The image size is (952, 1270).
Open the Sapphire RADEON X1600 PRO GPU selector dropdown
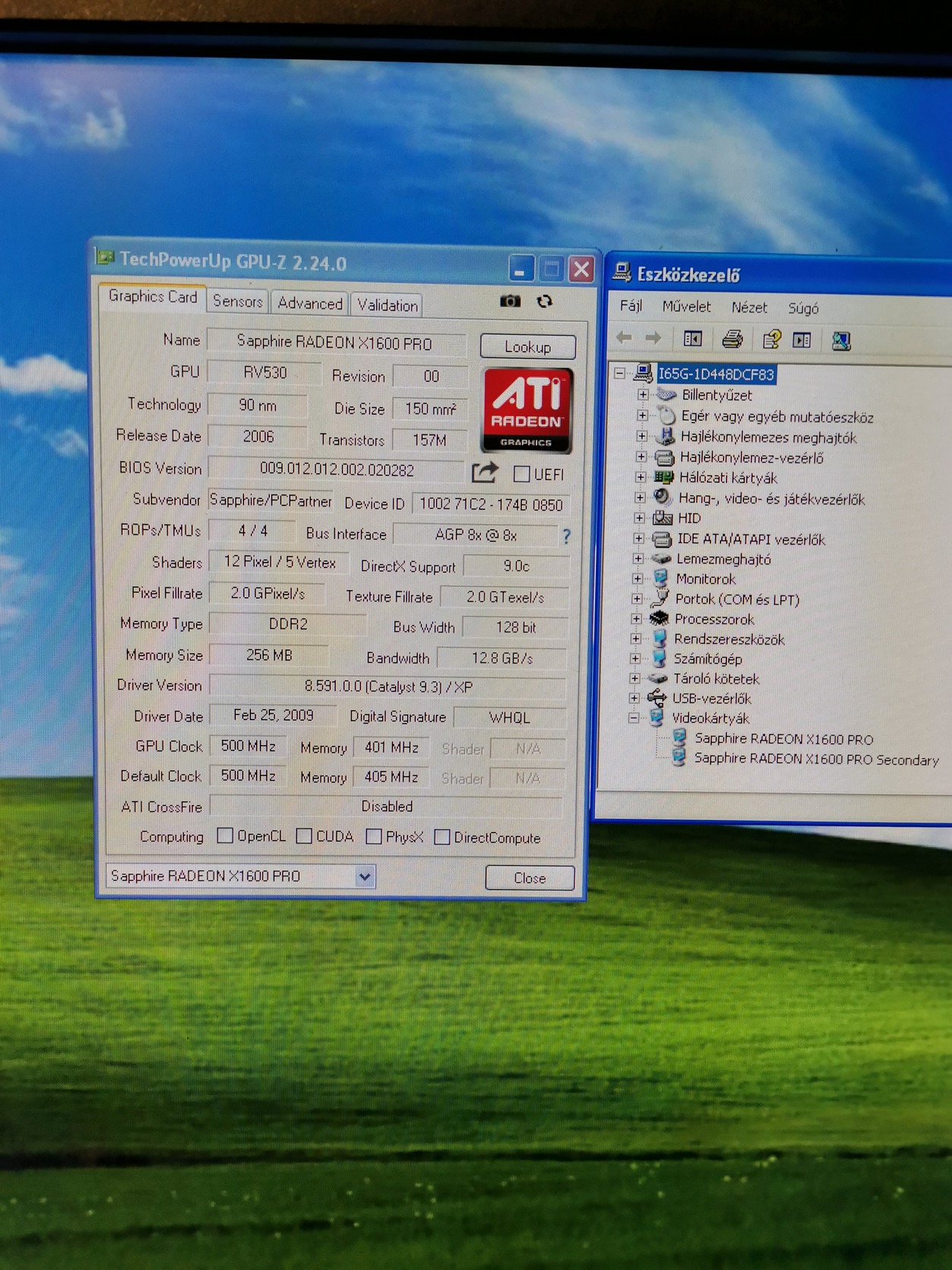click(x=364, y=877)
